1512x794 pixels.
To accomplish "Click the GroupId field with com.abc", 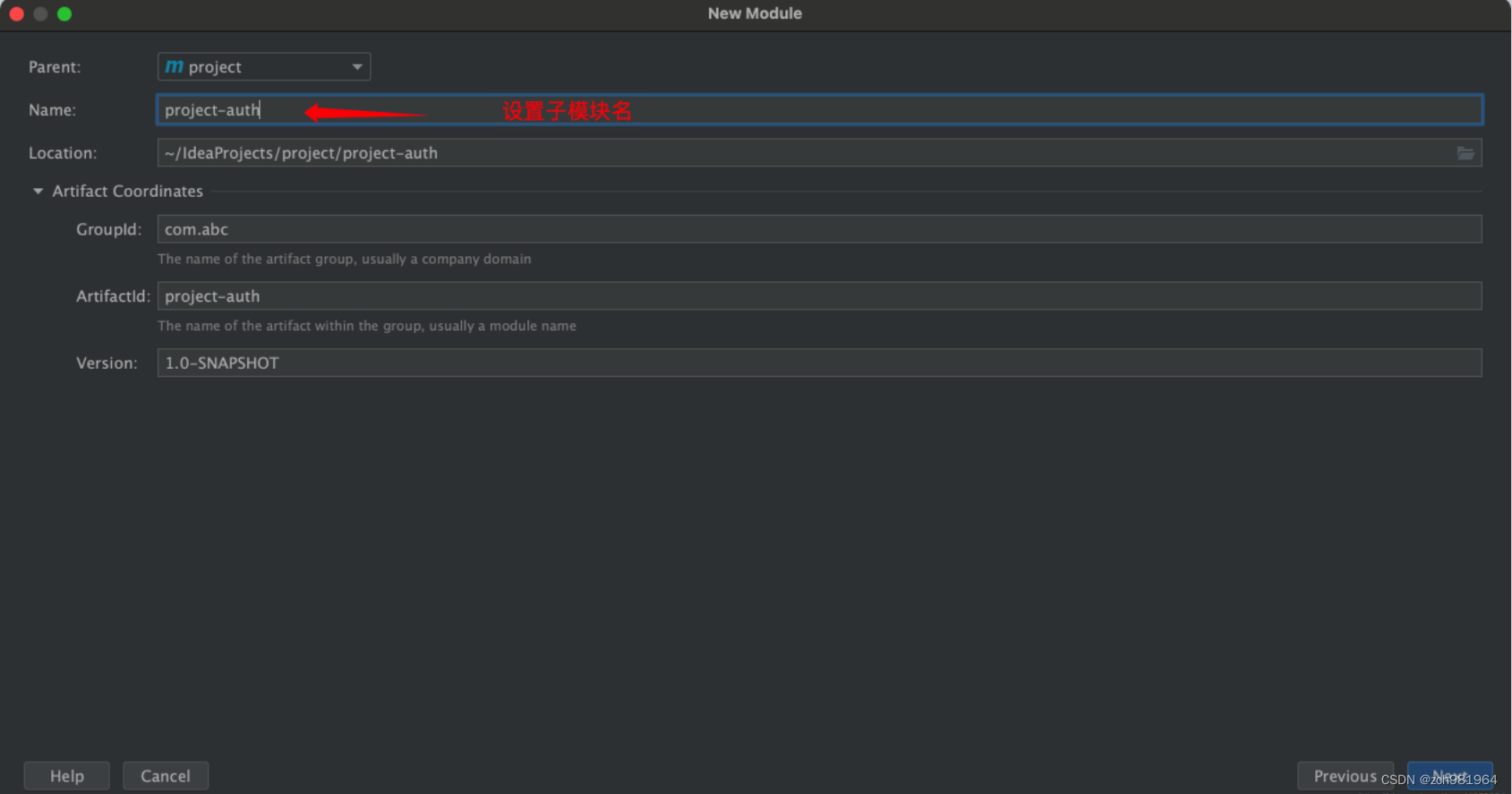I will [x=819, y=229].
